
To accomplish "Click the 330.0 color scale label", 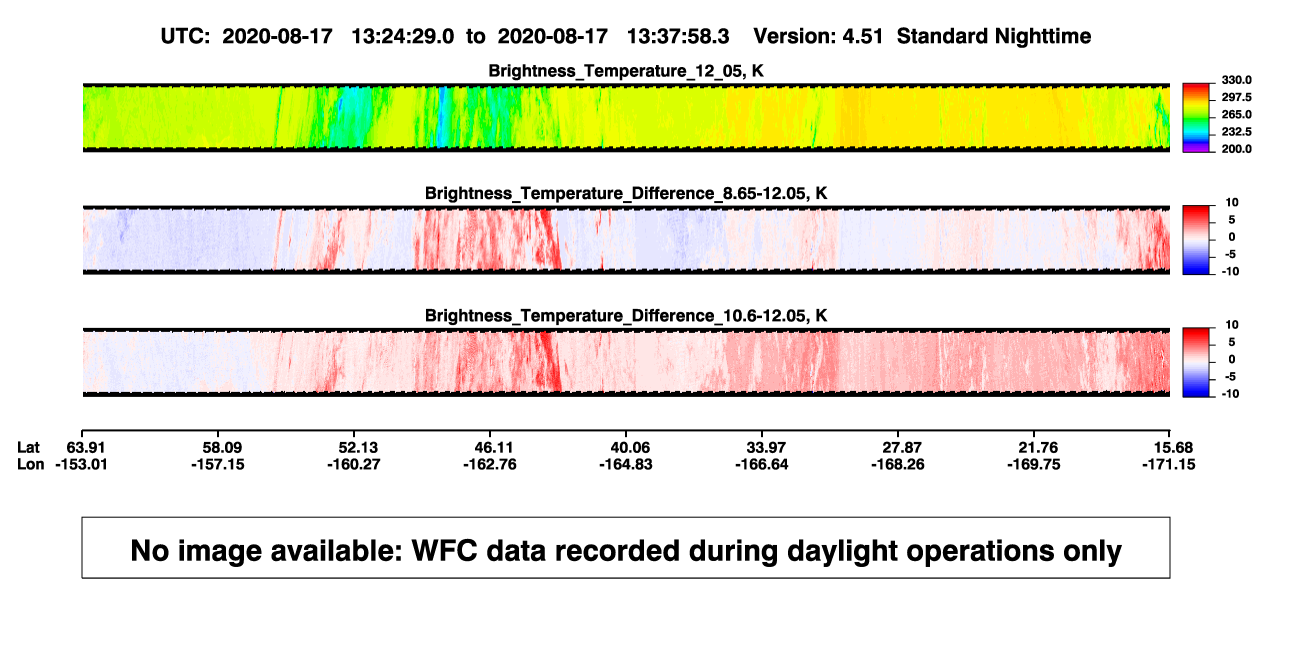I will coord(1238,80).
